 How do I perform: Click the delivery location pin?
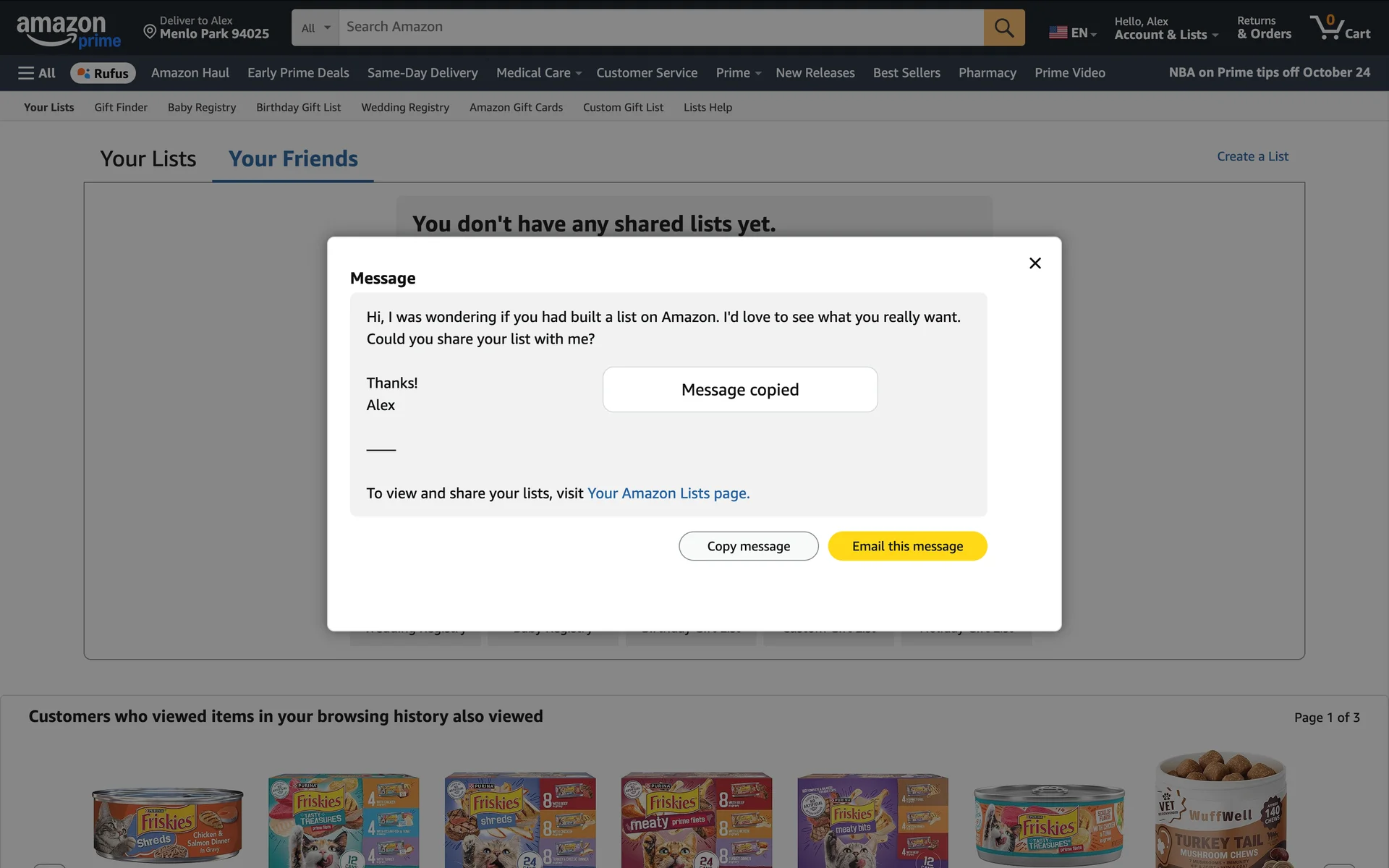(150, 31)
